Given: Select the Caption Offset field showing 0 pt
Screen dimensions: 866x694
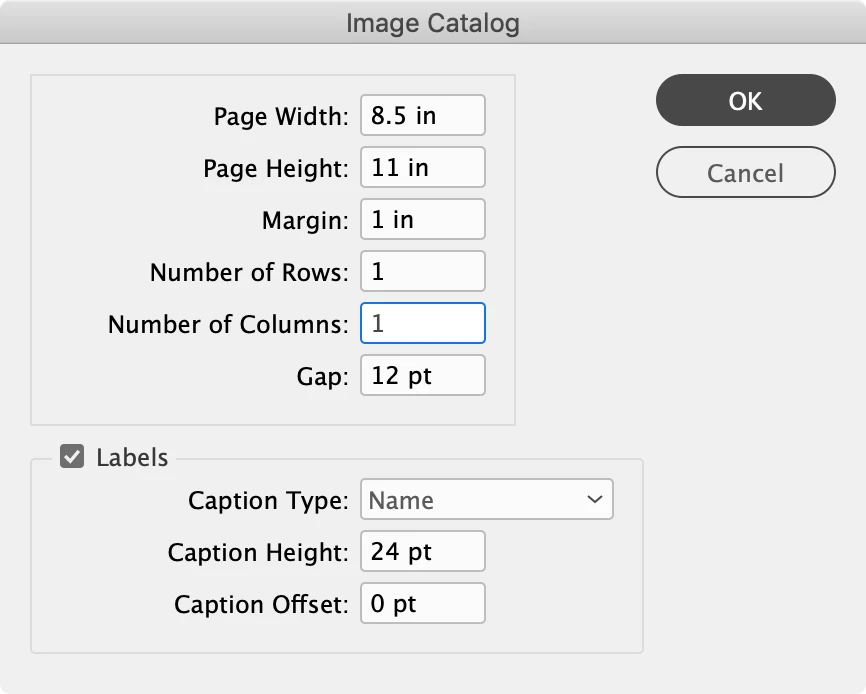Looking at the screenshot, I should [422, 604].
